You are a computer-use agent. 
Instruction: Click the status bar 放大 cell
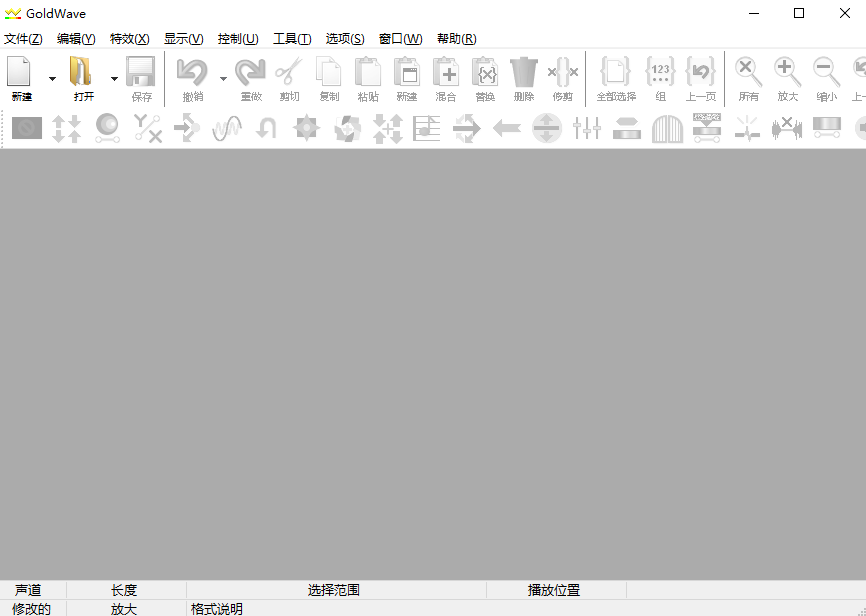pos(124,609)
